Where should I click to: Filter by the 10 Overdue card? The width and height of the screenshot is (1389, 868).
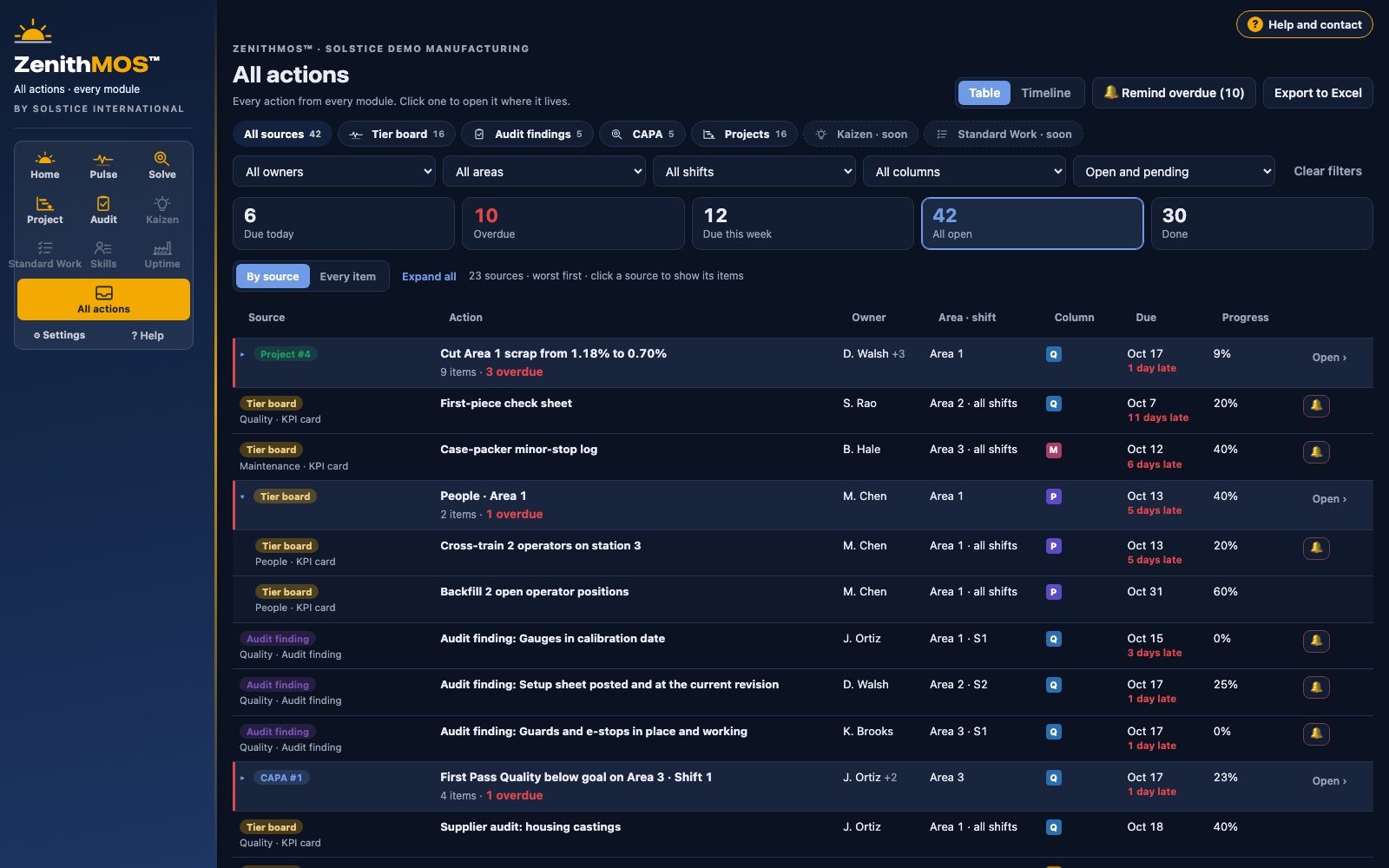(x=573, y=223)
